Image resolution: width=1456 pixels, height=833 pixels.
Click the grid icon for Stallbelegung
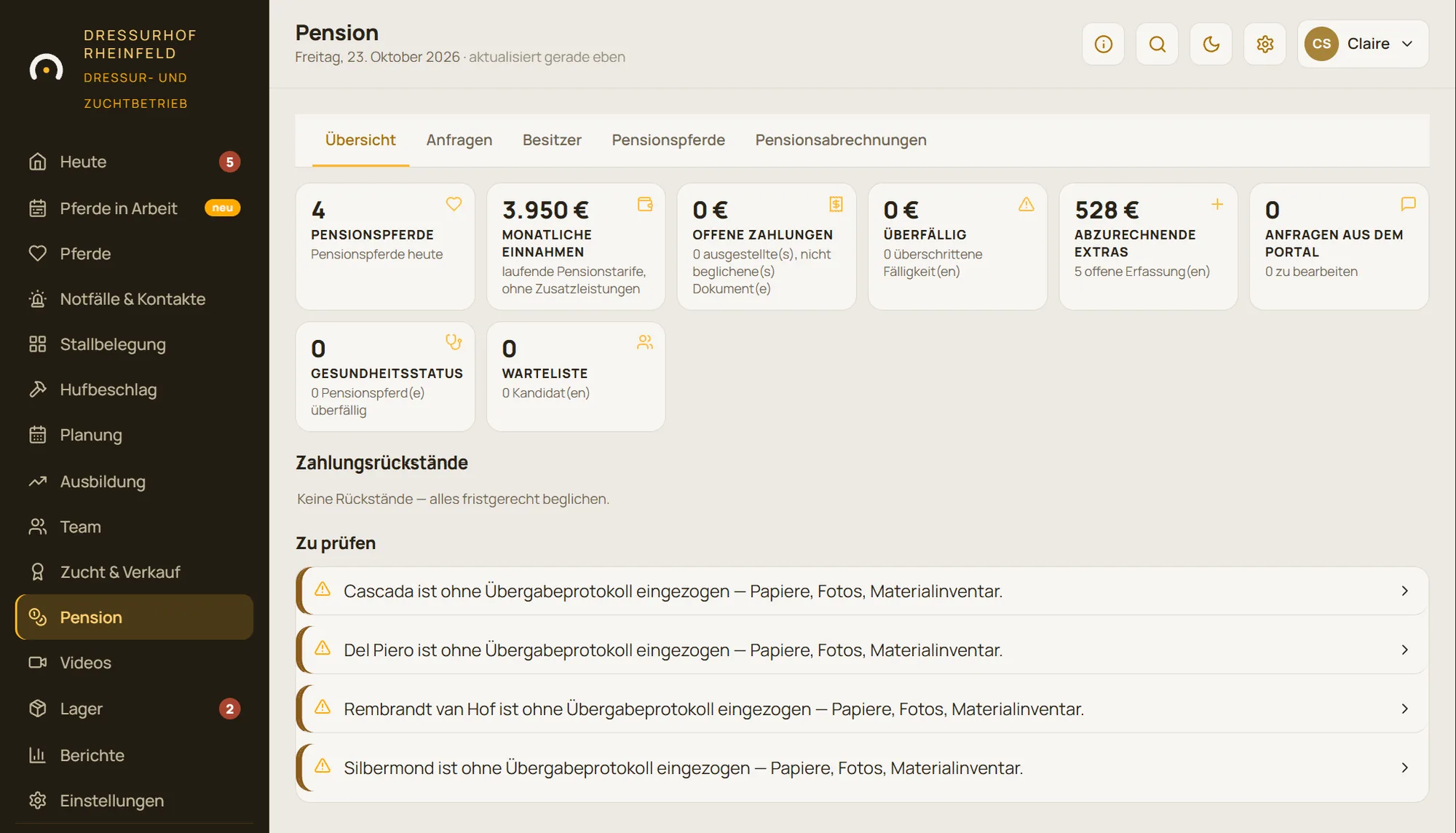38,344
